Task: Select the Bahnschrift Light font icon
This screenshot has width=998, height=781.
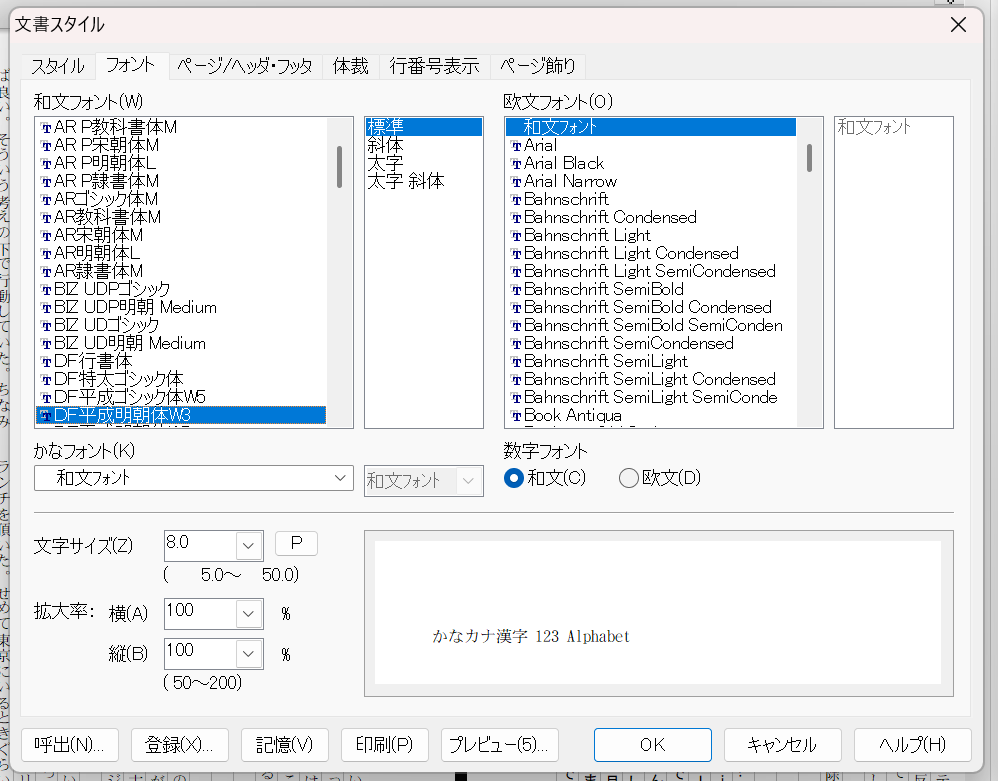Action: click(516, 235)
